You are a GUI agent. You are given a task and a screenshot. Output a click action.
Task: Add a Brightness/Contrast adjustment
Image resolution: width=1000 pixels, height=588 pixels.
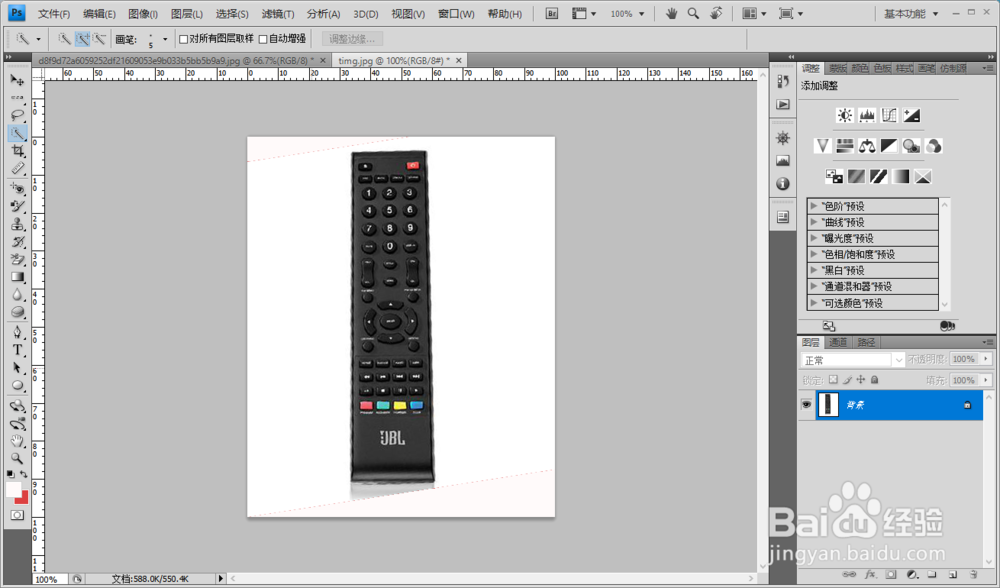tap(844, 115)
